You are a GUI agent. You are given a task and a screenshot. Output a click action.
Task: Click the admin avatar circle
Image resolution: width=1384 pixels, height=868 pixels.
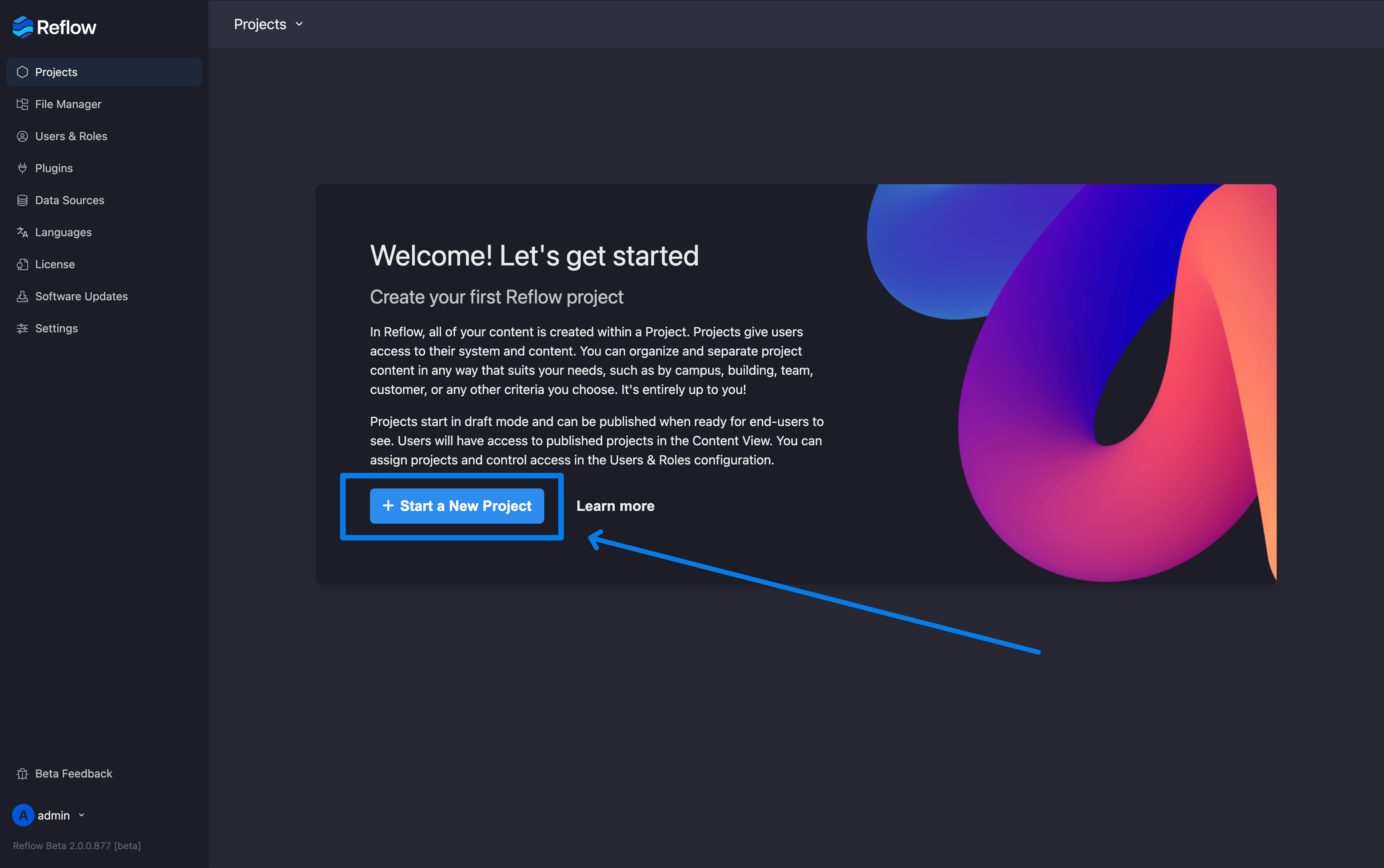[x=23, y=815]
